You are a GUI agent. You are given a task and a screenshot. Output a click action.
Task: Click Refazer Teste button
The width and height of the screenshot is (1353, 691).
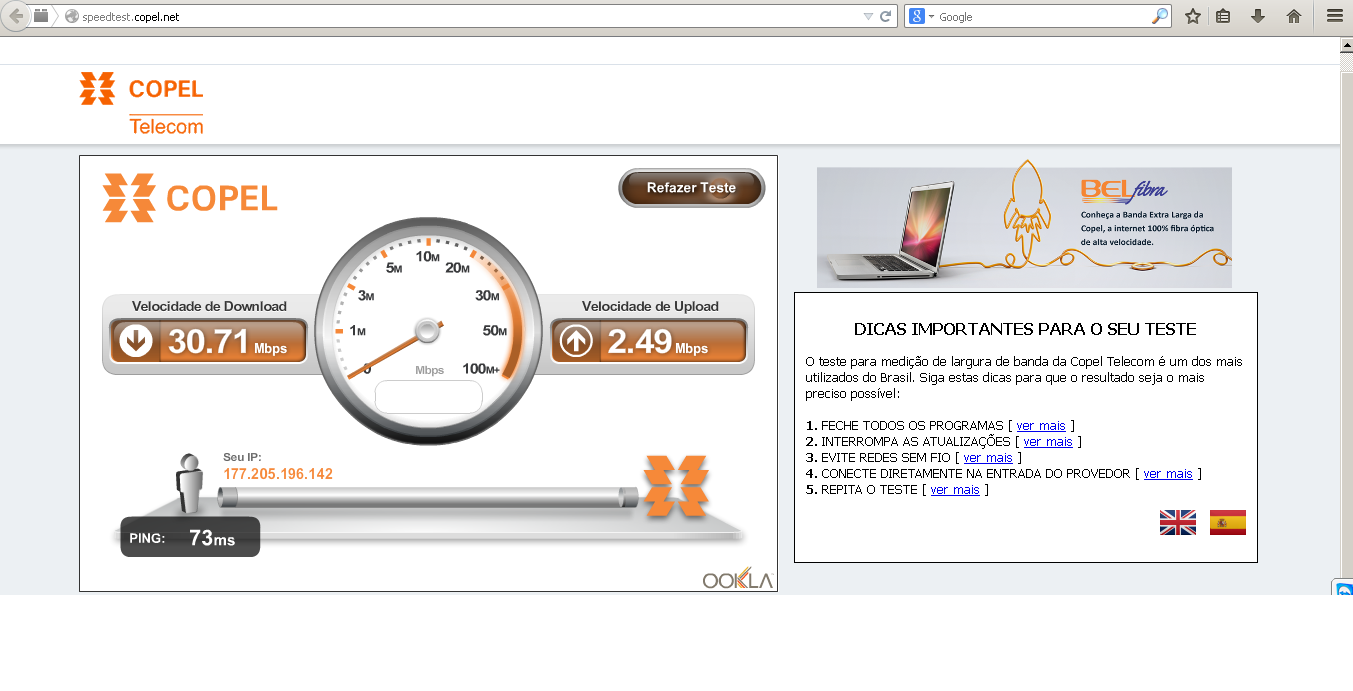pos(691,188)
